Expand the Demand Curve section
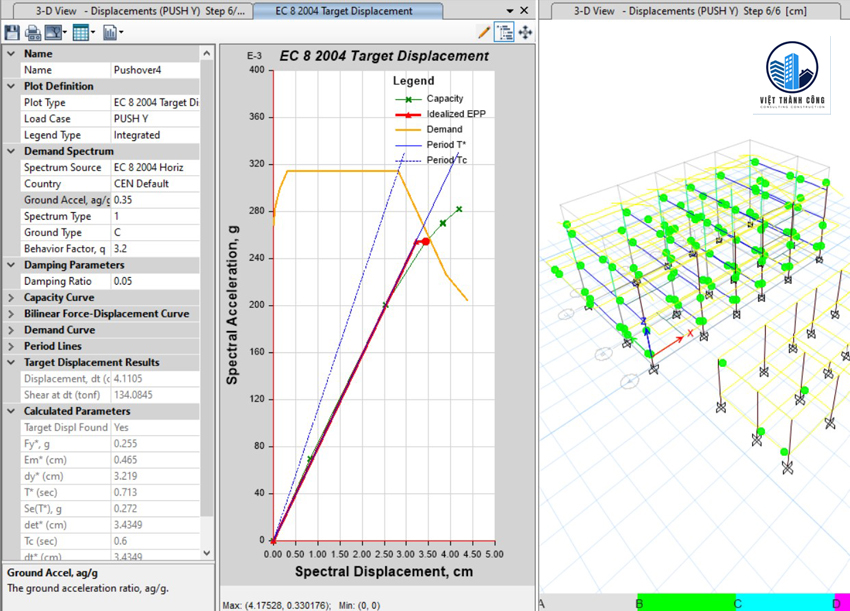The height and width of the screenshot is (611, 850). (x=11, y=330)
